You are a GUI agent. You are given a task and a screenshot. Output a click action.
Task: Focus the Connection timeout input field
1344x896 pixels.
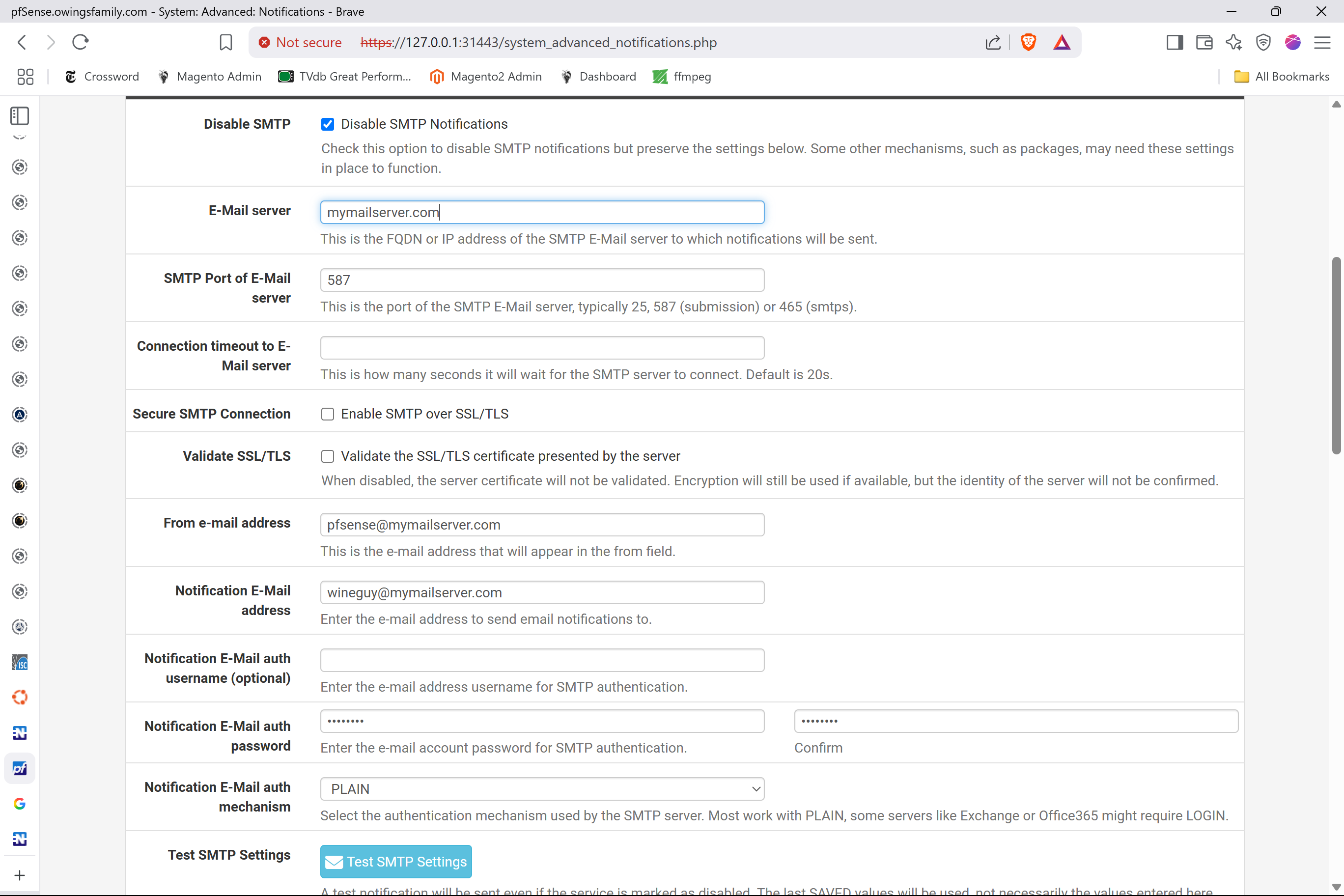[x=542, y=348]
